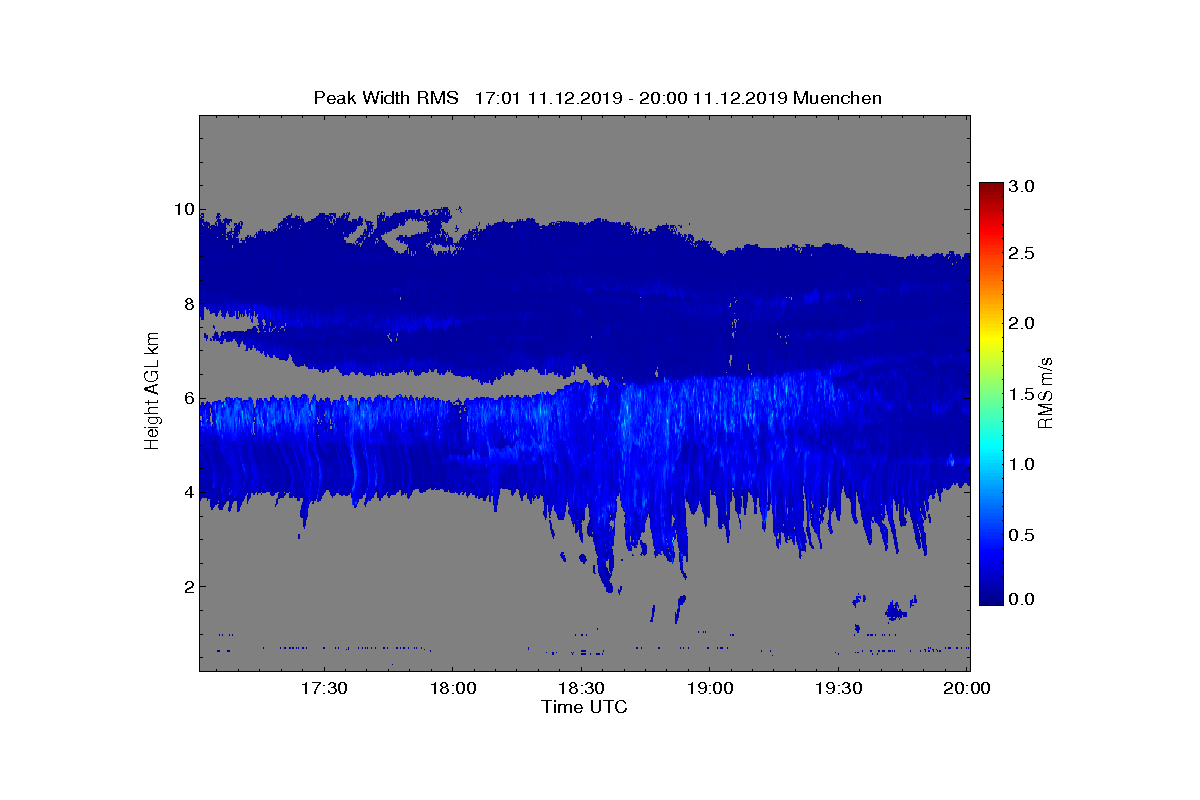Click the height label '6'
The height and width of the screenshot is (800, 1200).
click(188, 398)
